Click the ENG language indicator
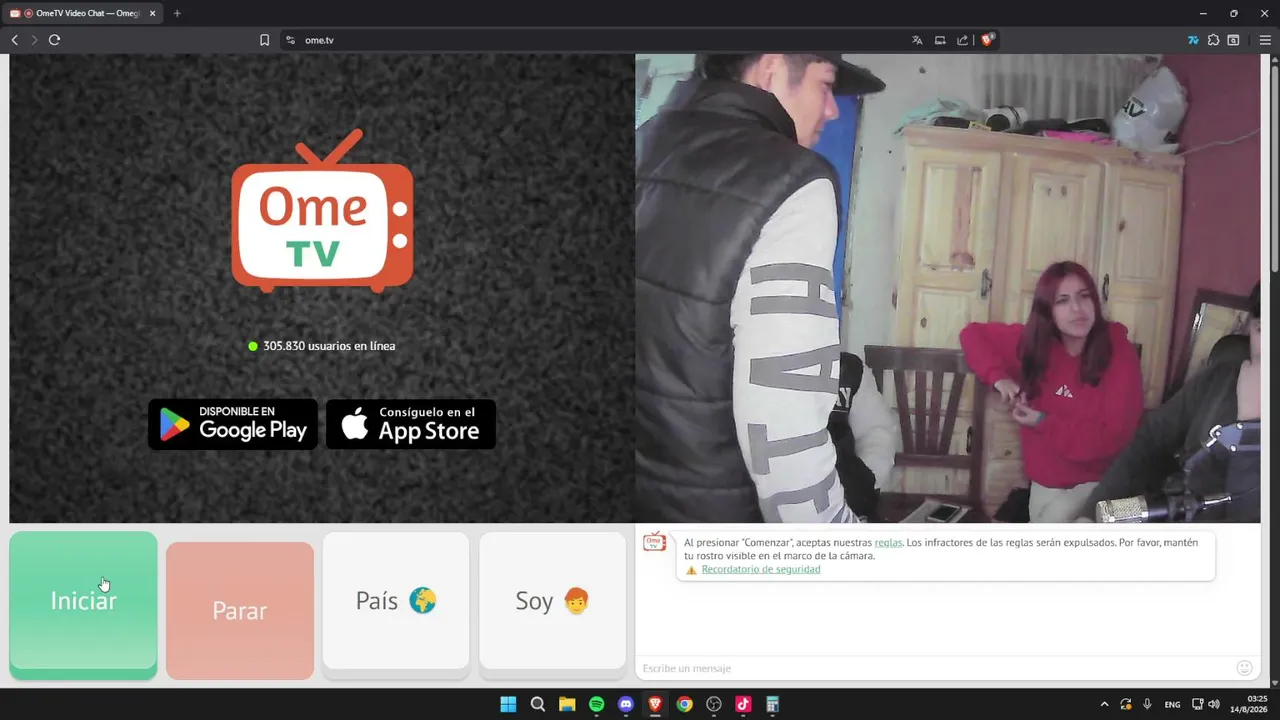 pyautogui.click(x=1172, y=704)
